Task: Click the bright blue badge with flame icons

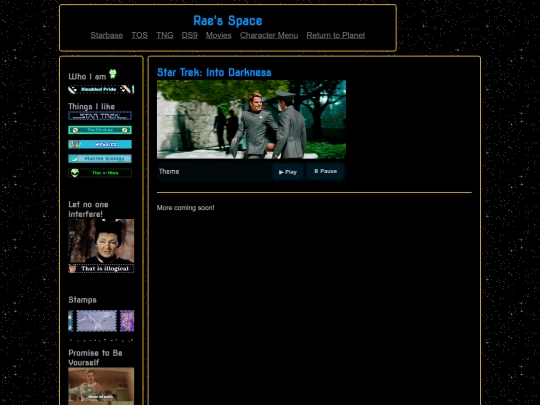Action: point(100,144)
